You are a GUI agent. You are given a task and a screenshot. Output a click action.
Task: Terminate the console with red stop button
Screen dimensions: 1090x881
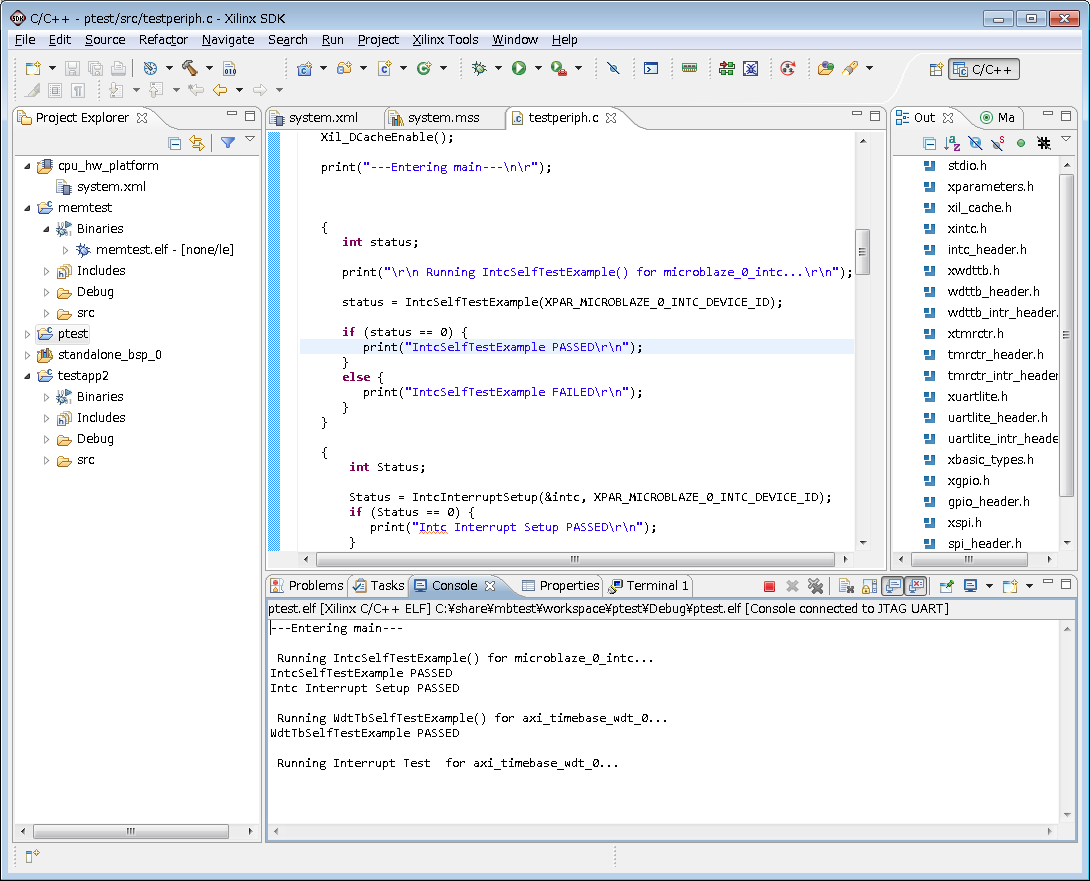click(769, 586)
